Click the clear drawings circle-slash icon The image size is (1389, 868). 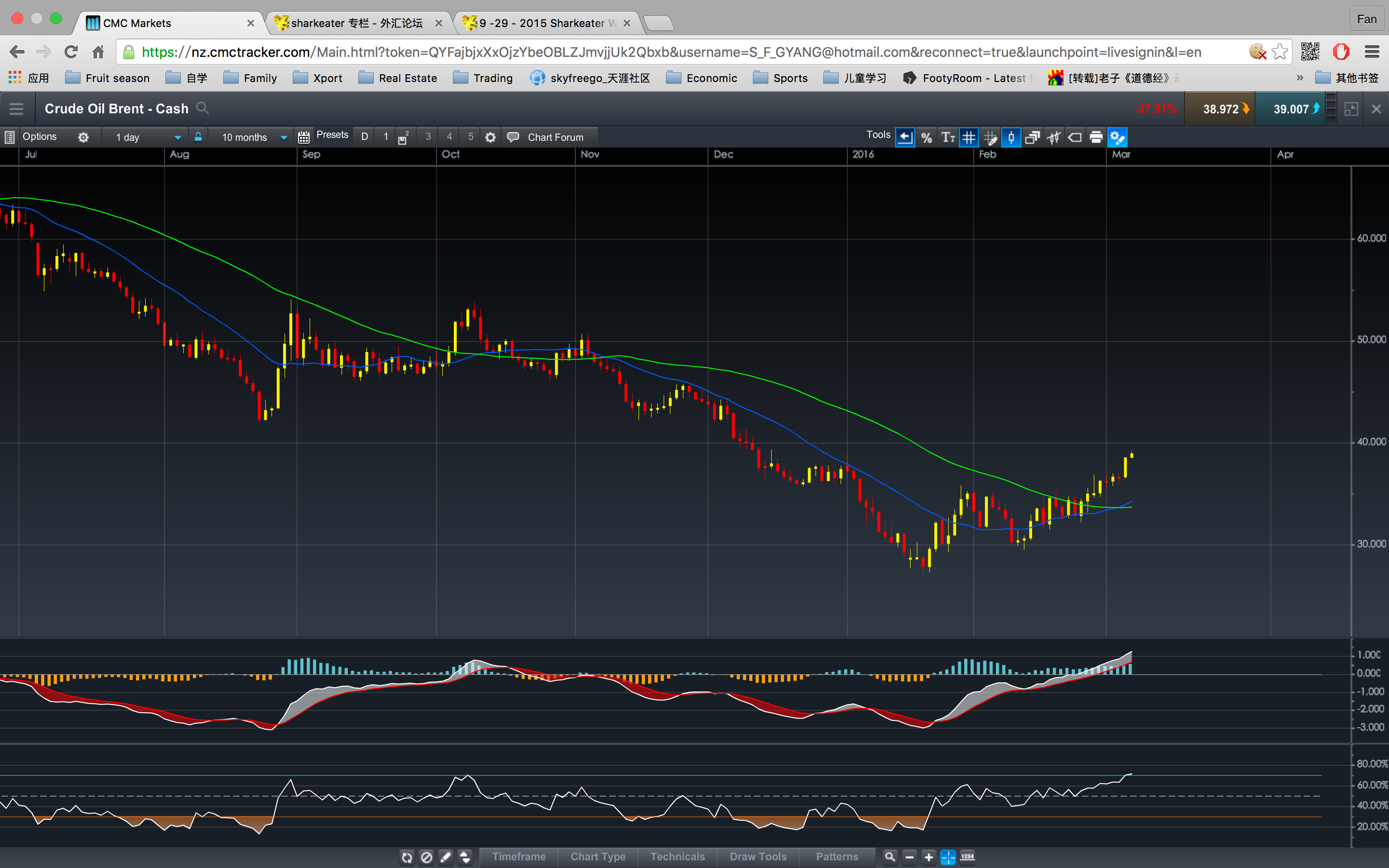tap(426, 857)
